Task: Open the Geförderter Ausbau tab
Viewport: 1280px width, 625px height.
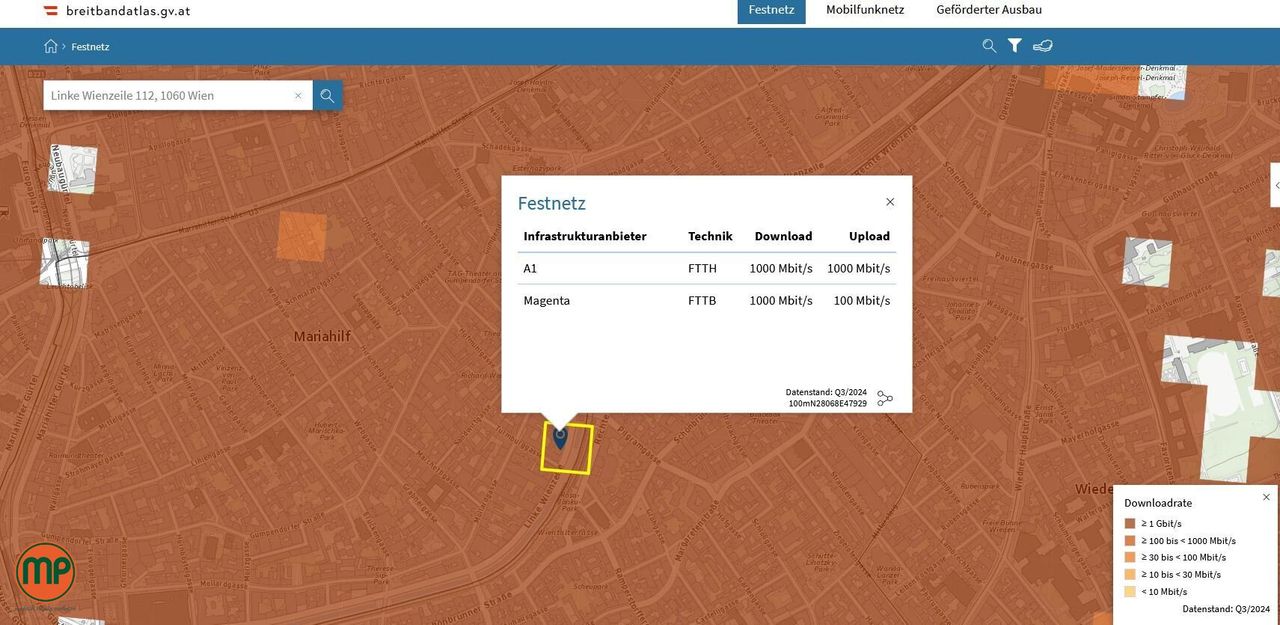Action: coord(988,10)
